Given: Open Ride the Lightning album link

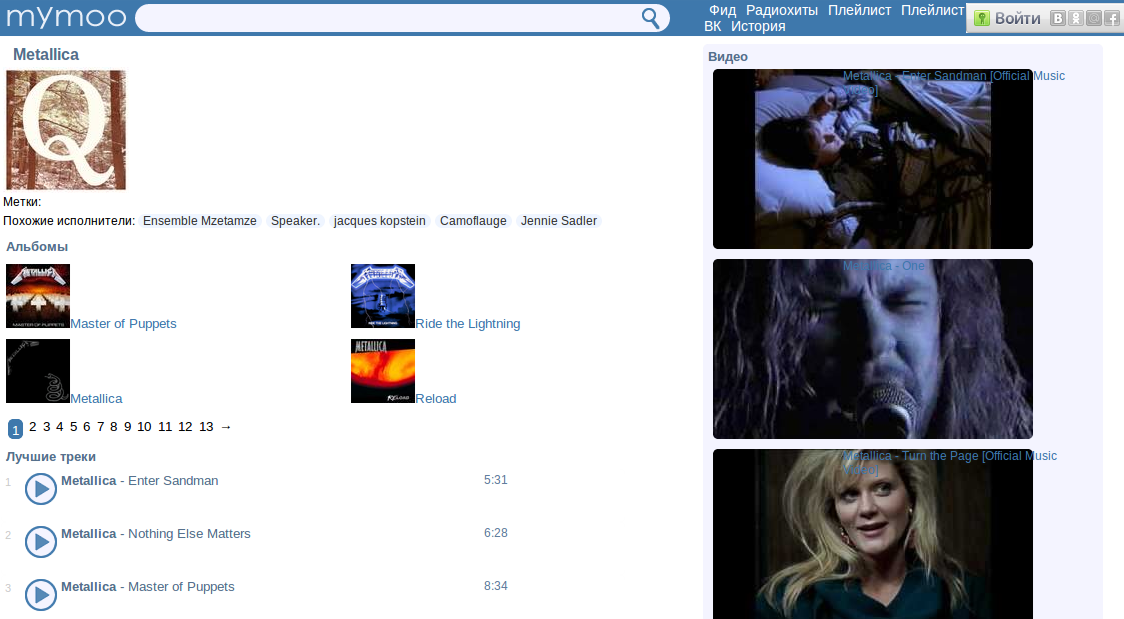Looking at the screenshot, I should coord(468,324).
